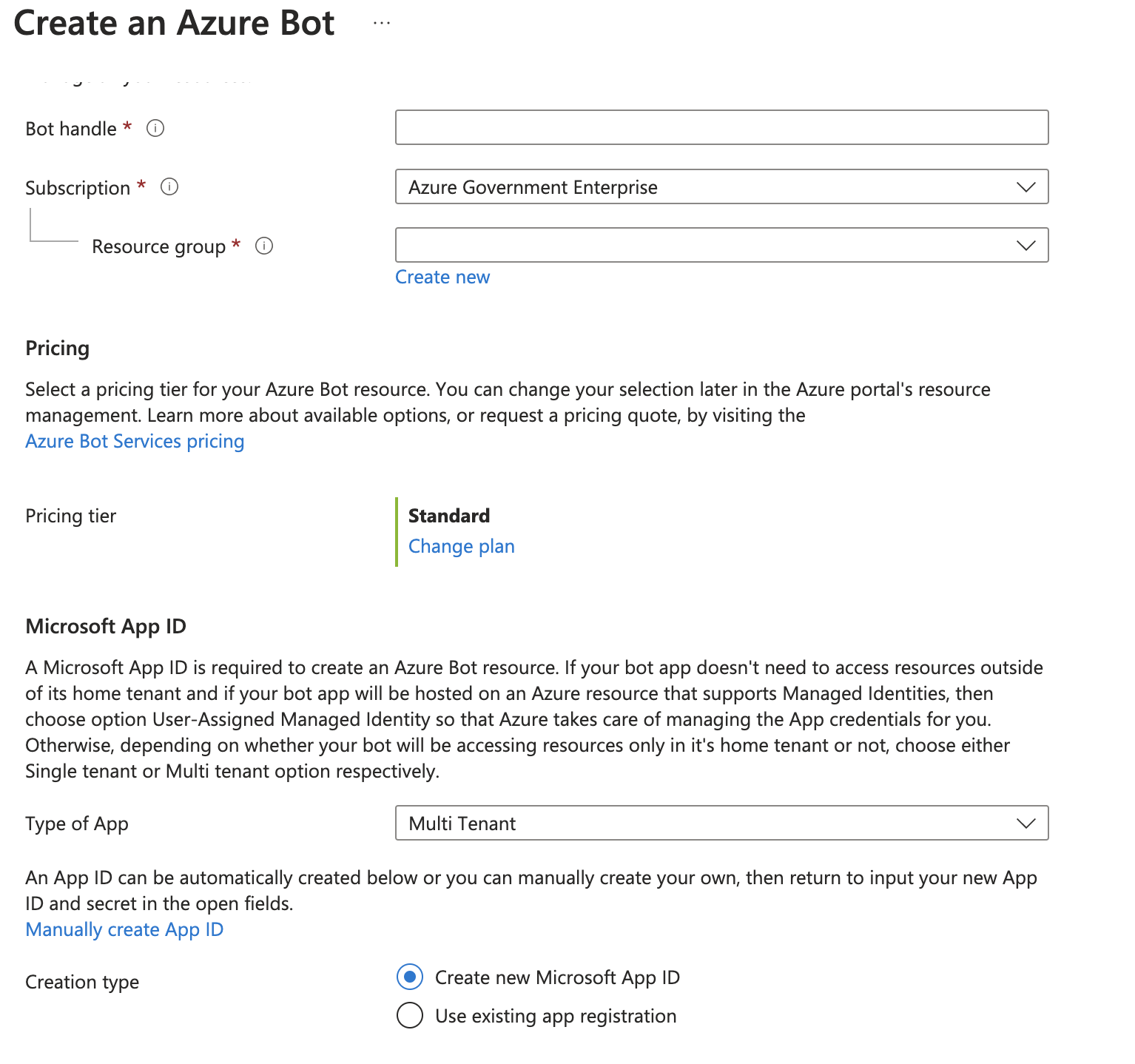
Task: Click the Create an Azure Bot title
Action: (x=174, y=23)
